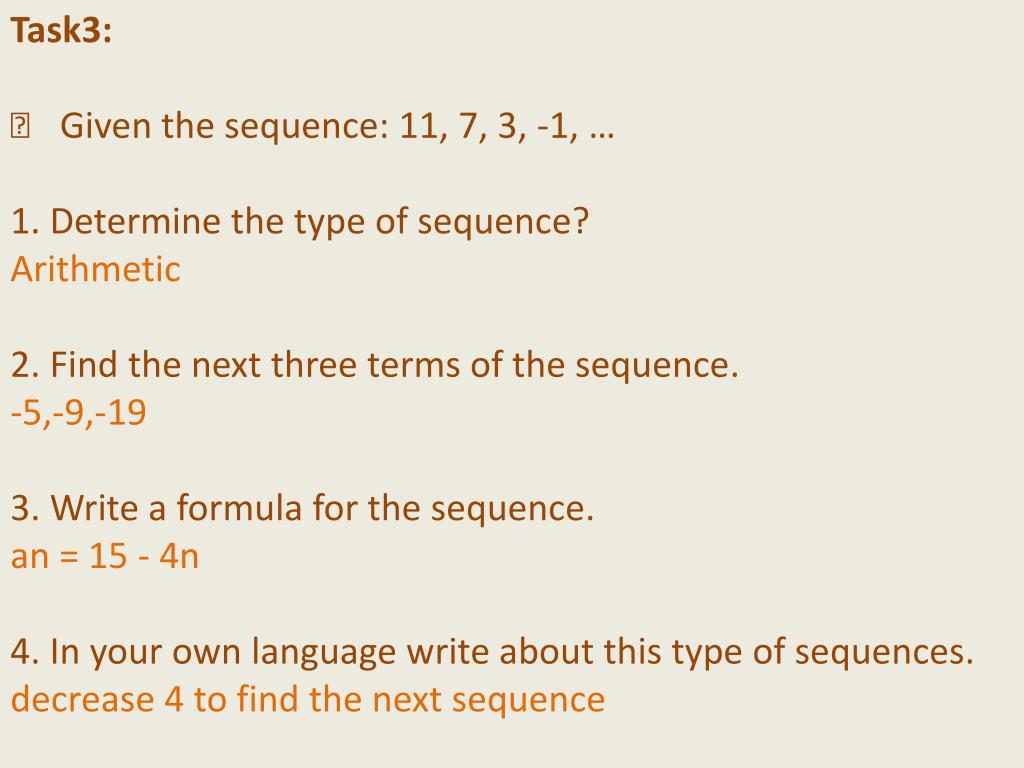The height and width of the screenshot is (768, 1024).
Task: Click the Task3 heading
Action: point(61,31)
